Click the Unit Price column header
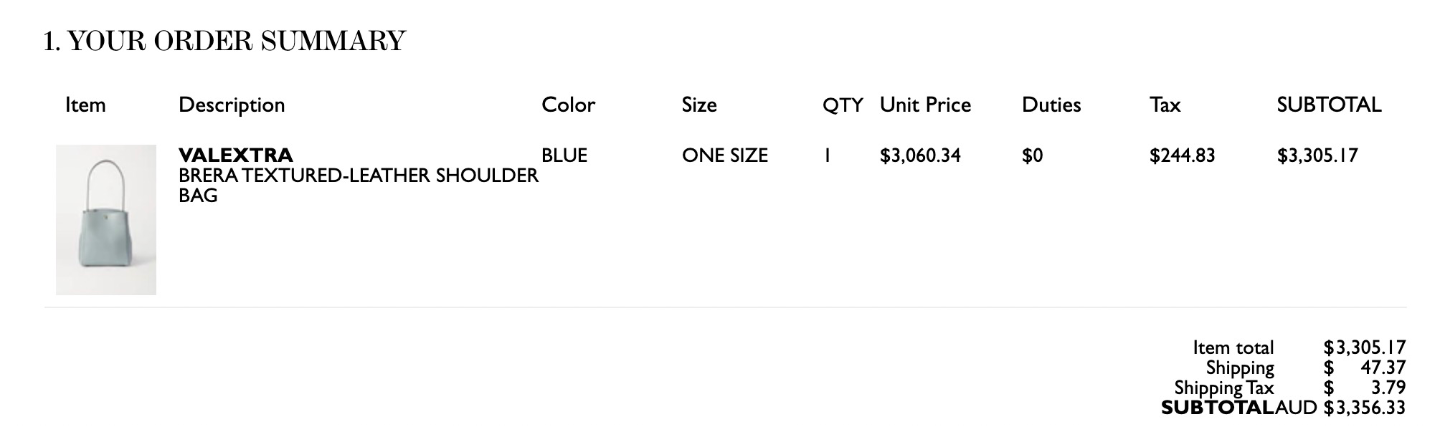The width and height of the screenshot is (1440, 427). pos(925,104)
